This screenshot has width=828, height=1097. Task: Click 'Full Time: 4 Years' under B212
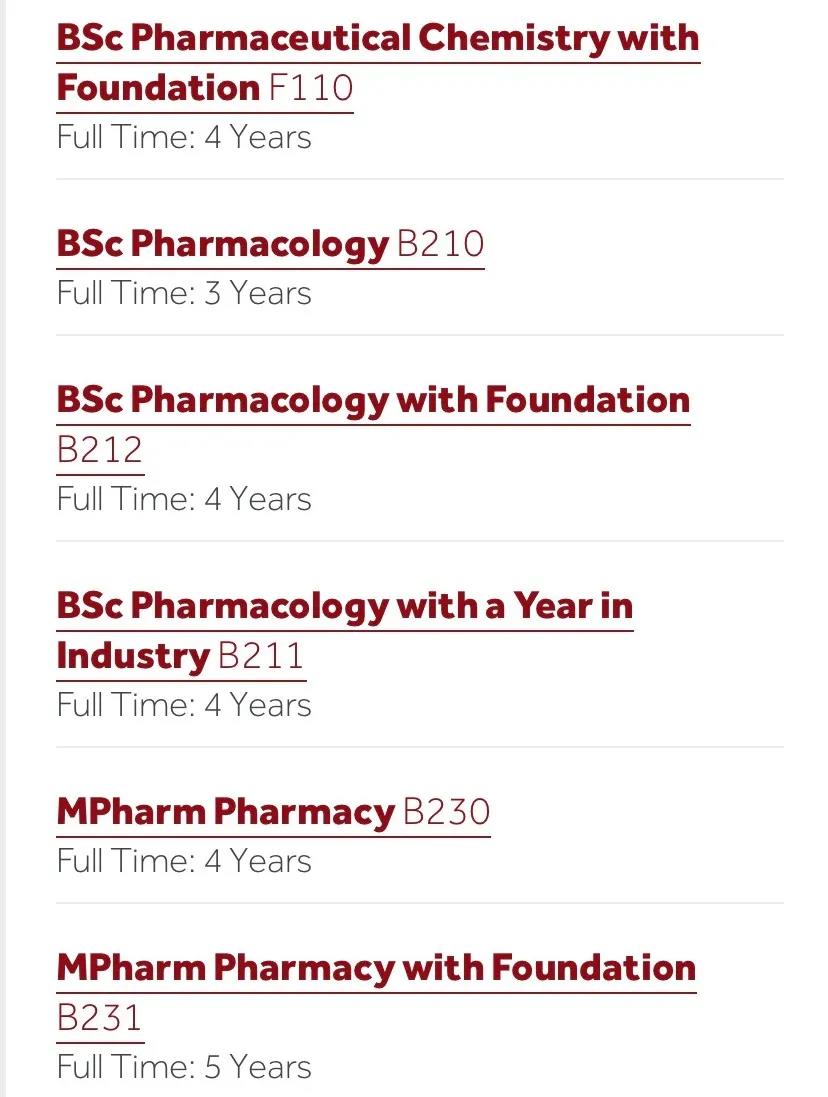(184, 500)
